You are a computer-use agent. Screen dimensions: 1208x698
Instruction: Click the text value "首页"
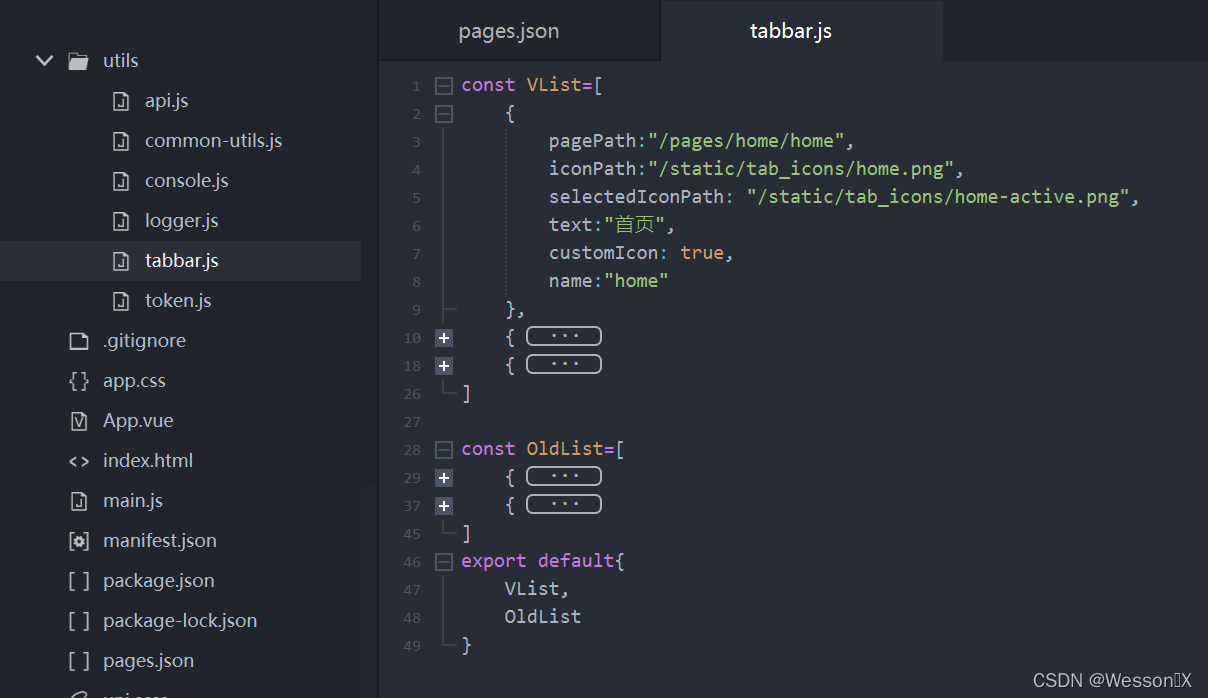636,225
